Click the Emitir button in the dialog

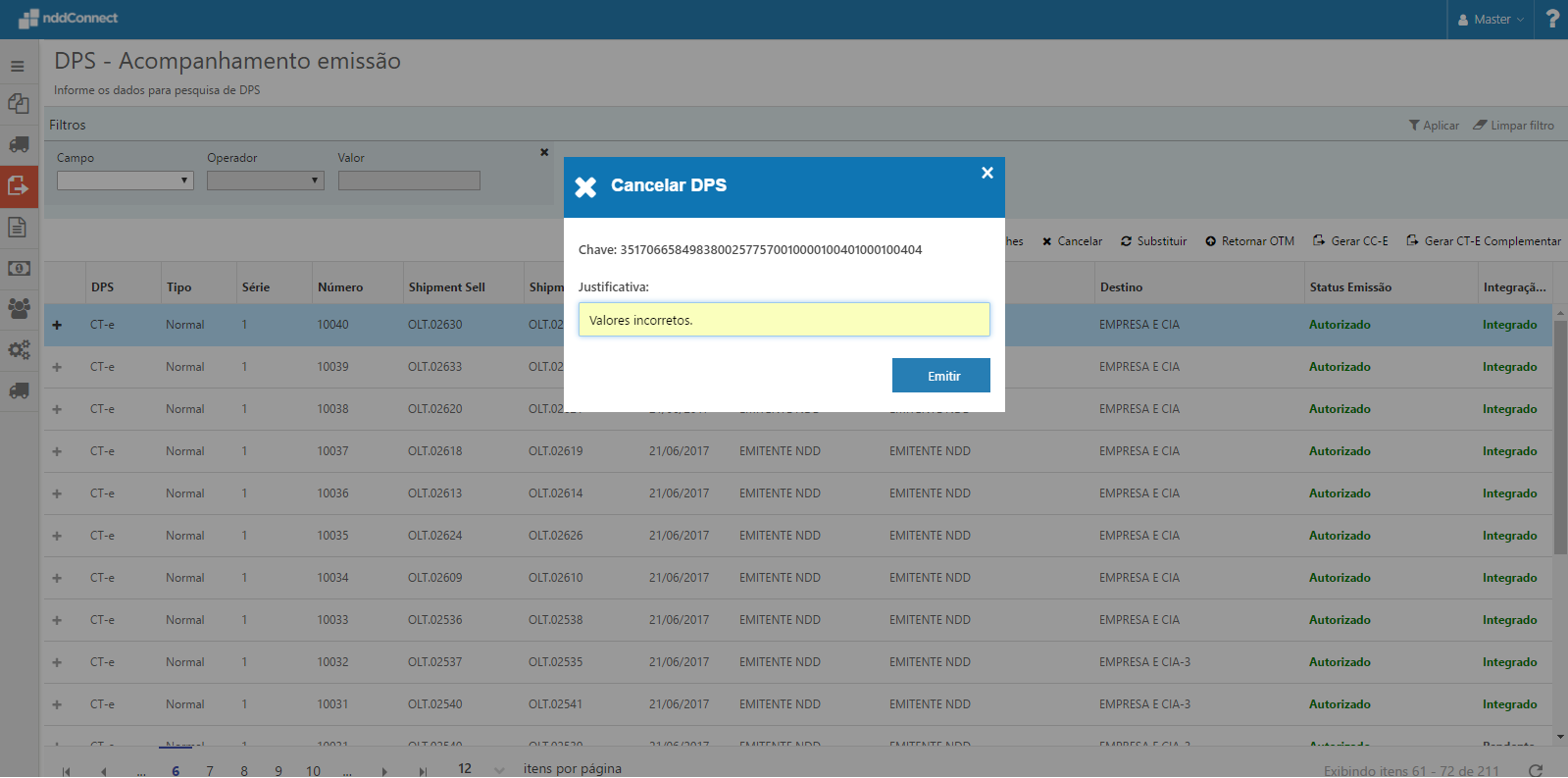coord(941,376)
